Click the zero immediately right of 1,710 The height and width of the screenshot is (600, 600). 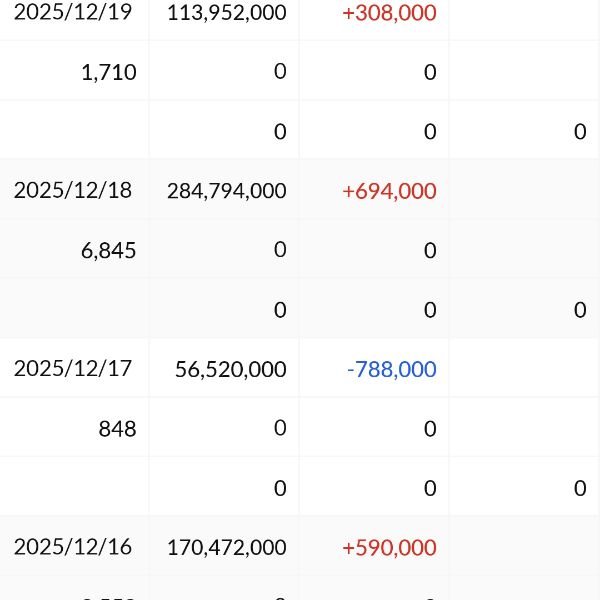[280, 71]
